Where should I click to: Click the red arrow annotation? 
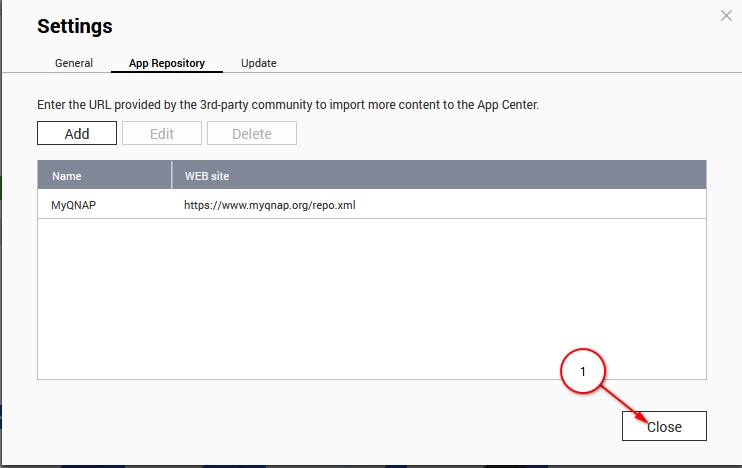click(x=625, y=405)
